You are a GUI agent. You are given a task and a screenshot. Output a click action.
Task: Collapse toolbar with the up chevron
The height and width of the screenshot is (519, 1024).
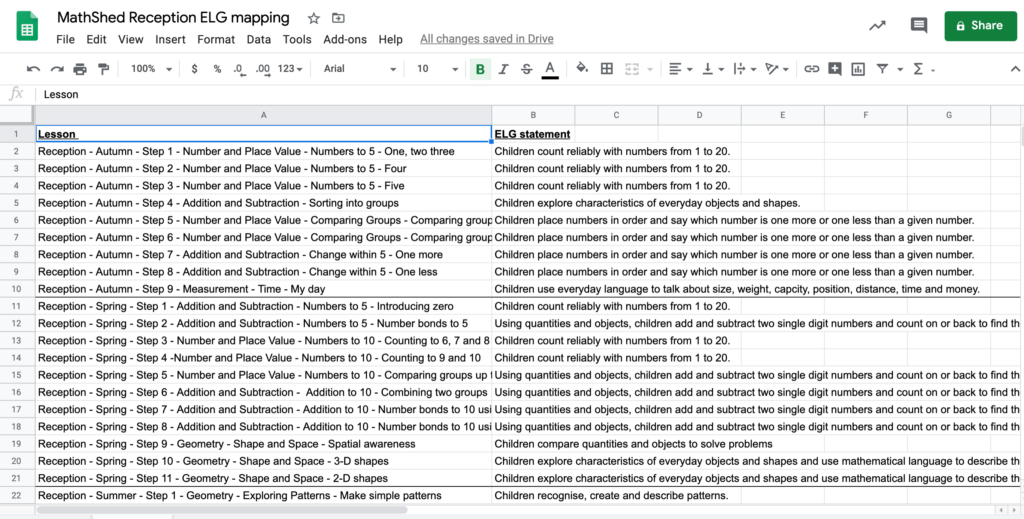click(1015, 69)
